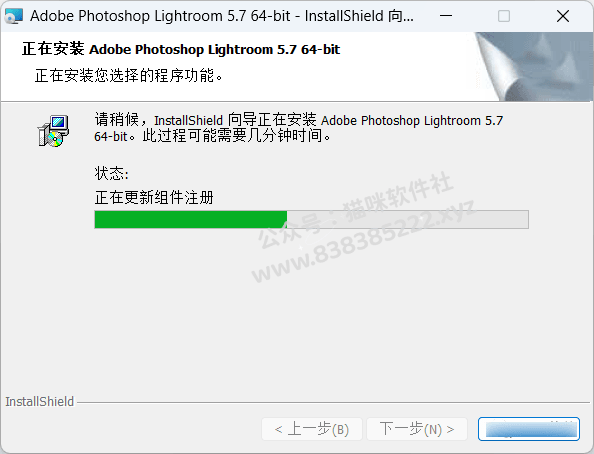
Task: Click the 上一步(B) back button
Action: tap(312, 429)
